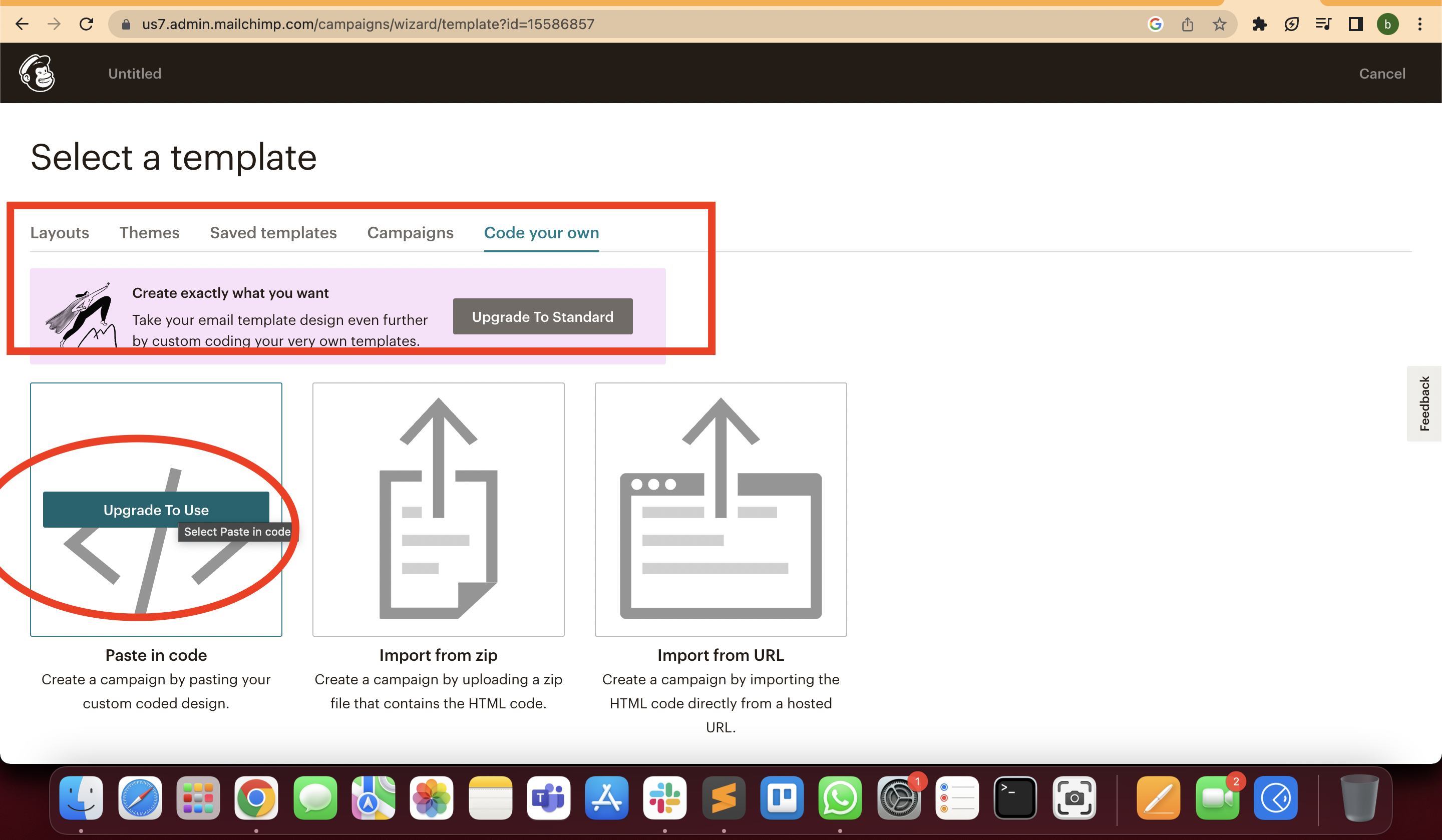Viewport: 1442px width, 840px height.
Task: Open Pages in the dock
Action: pyautogui.click(x=1158, y=797)
